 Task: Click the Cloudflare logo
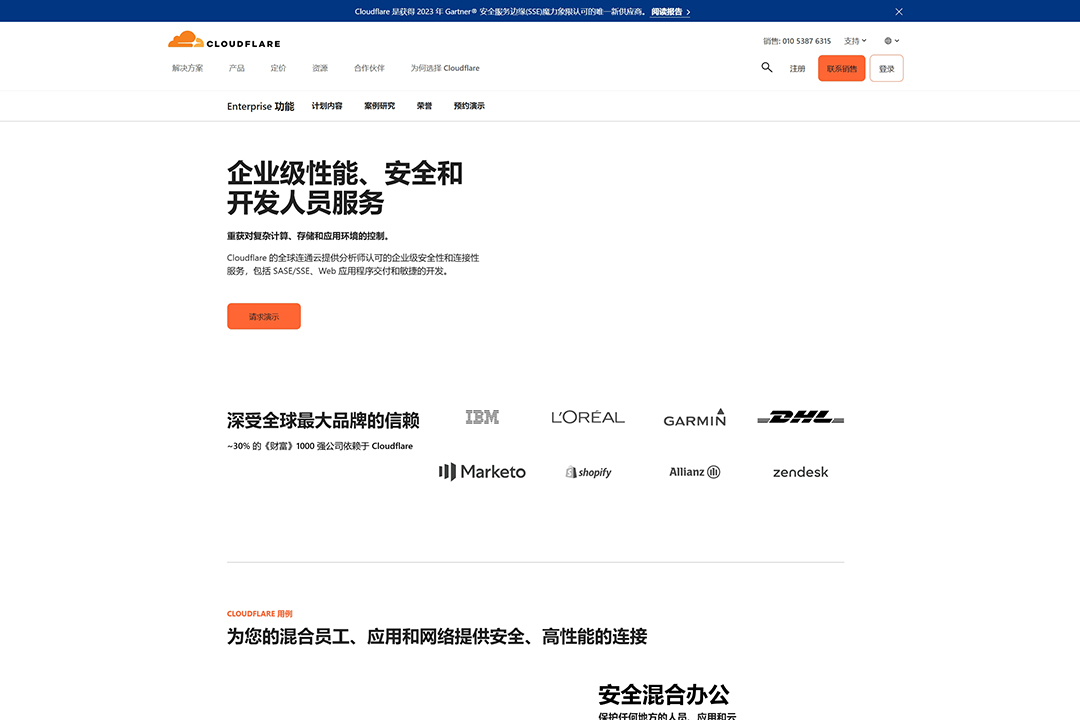click(x=224, y=40)
